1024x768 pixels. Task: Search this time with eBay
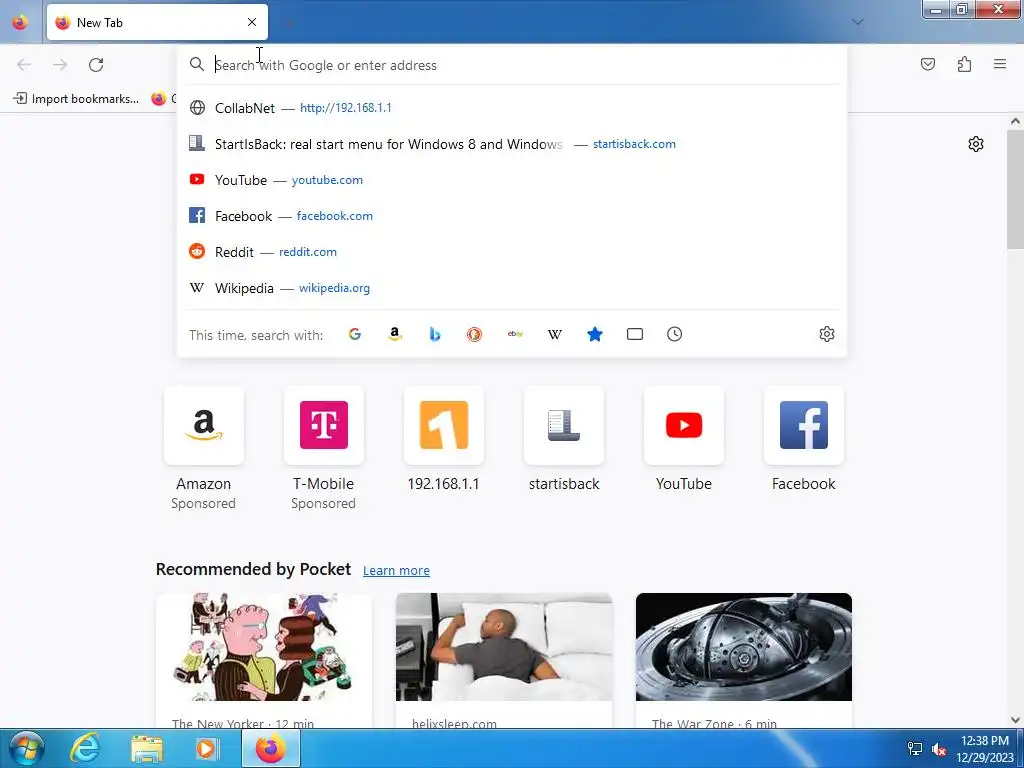click(515, 334)
